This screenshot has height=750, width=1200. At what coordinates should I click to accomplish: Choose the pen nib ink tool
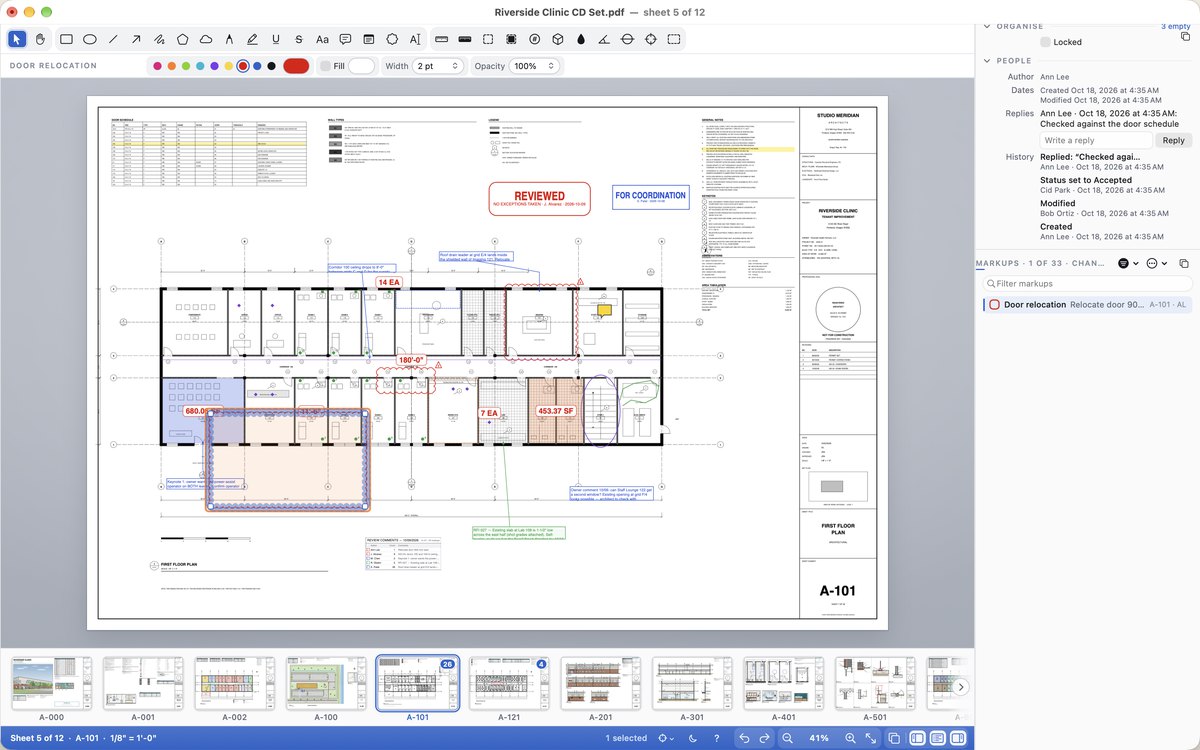(229, 39)
